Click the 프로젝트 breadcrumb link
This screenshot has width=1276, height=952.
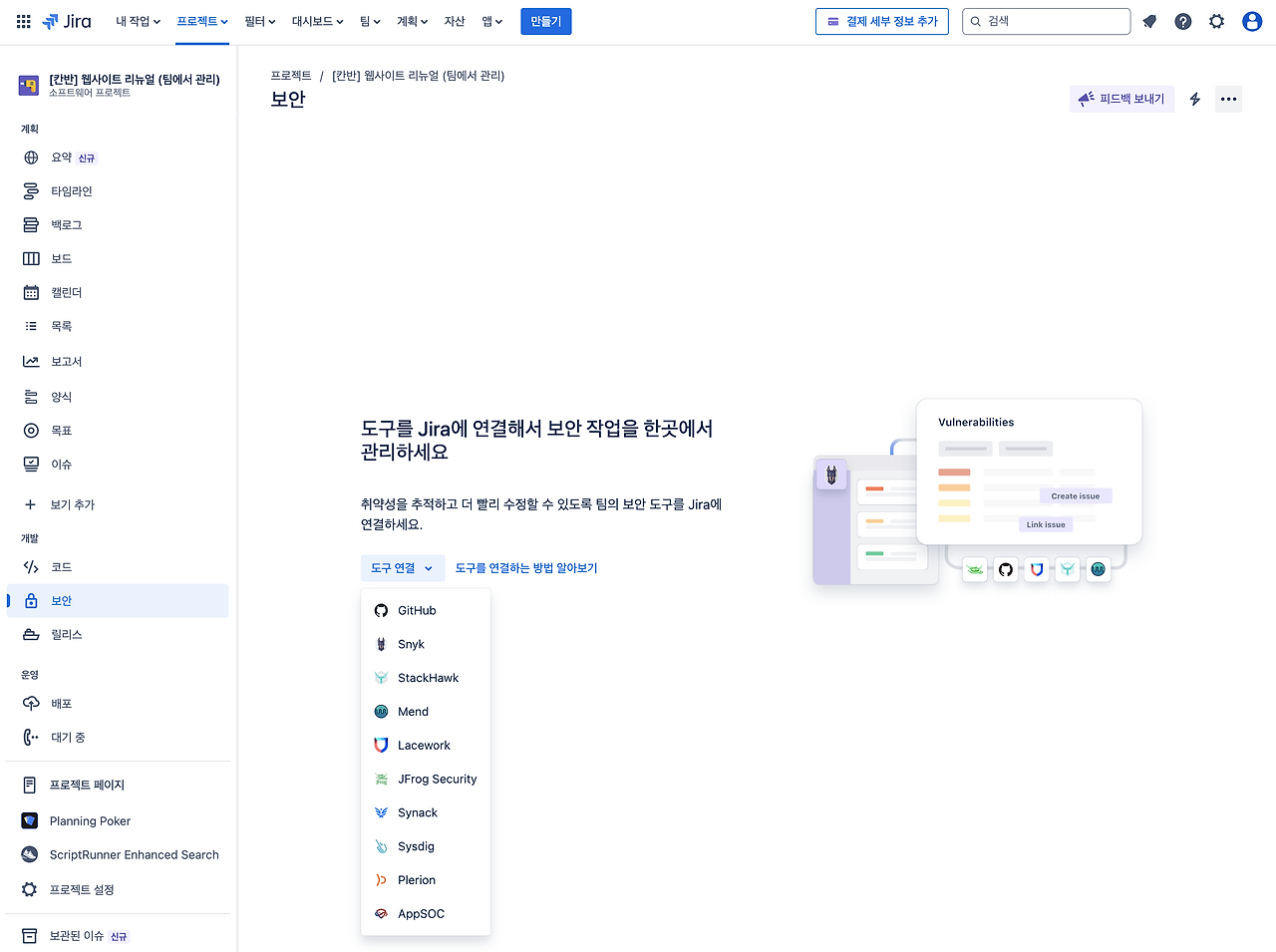(291, 76)
